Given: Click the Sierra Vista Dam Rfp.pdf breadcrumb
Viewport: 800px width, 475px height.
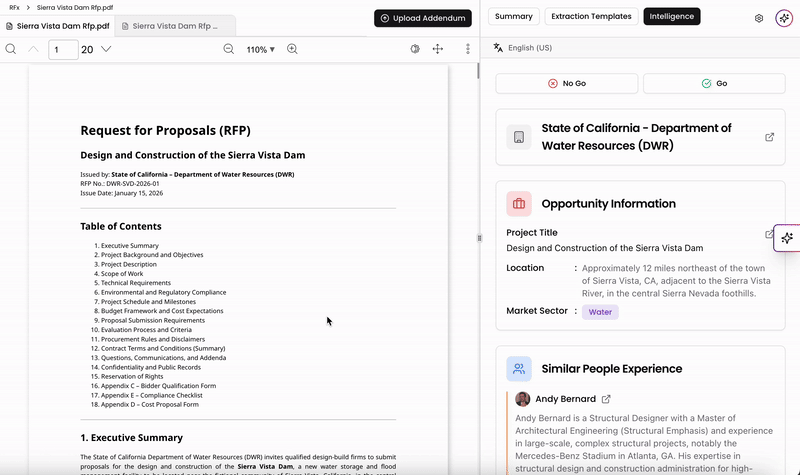Looking at the screenshot, I should coord(75,8).
